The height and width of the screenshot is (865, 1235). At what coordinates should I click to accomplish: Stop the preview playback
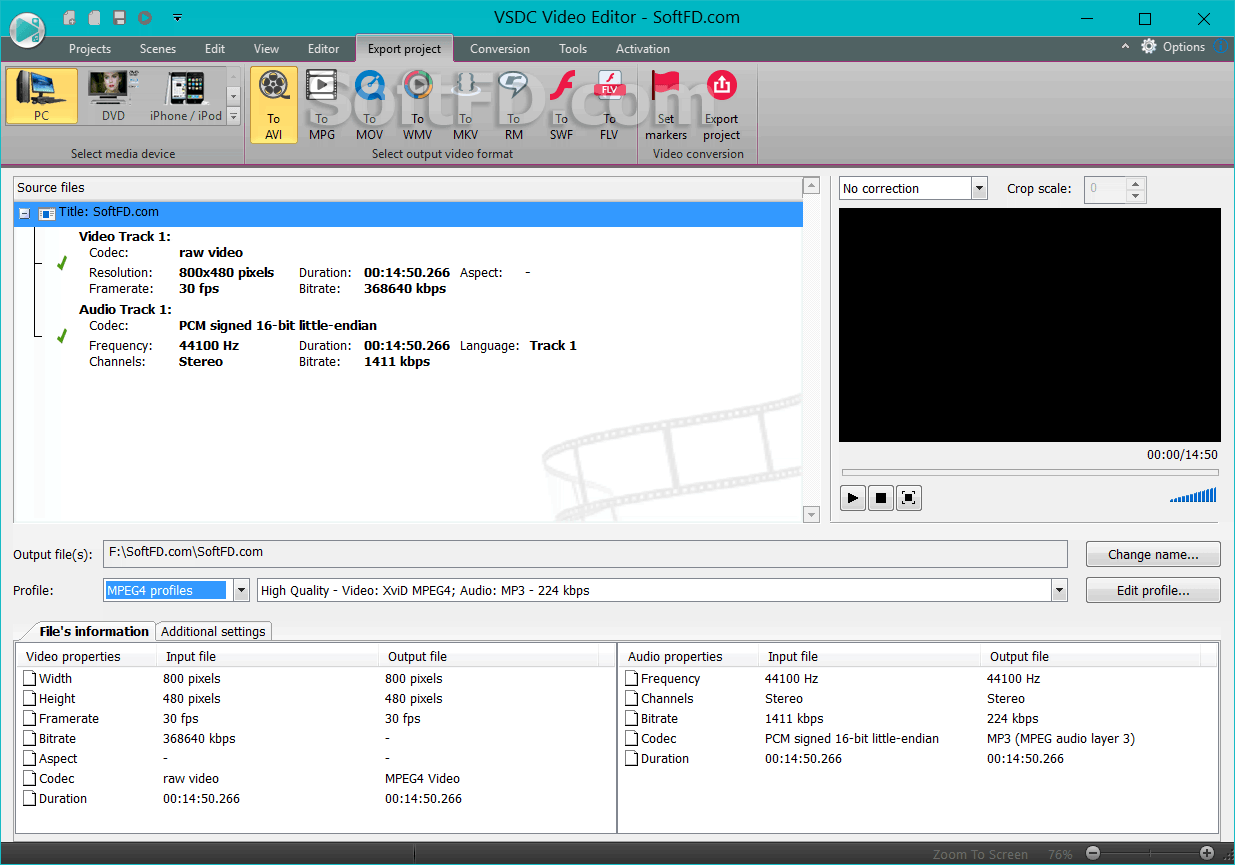click(880, 497)
